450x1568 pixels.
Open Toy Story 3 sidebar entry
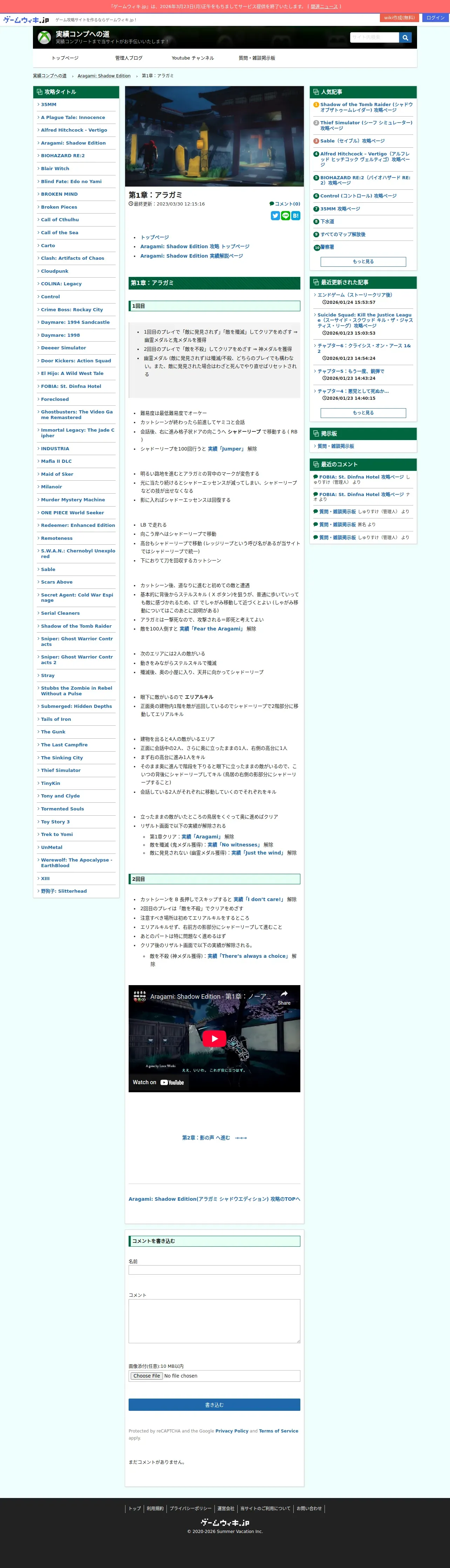click(55, 822)
